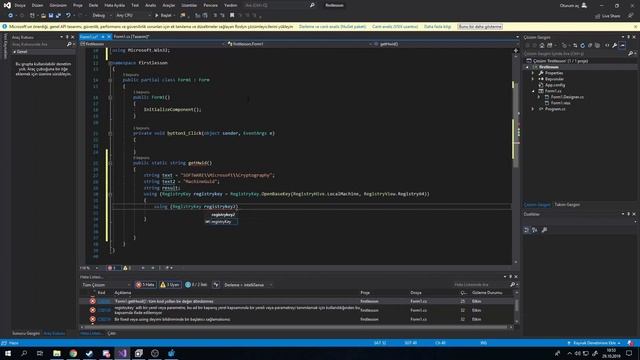Image resolution: width=640 pixels, height=360 pixels.
Task: Click the taskbar search icon
Action: [x=24, y=353]
